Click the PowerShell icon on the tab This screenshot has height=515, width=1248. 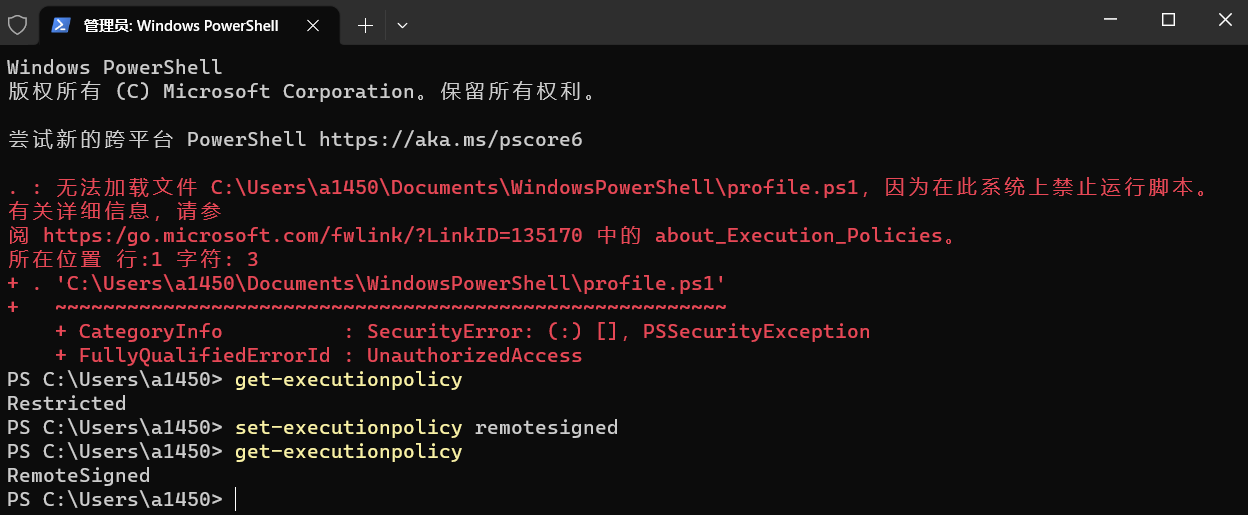point(61,25)
